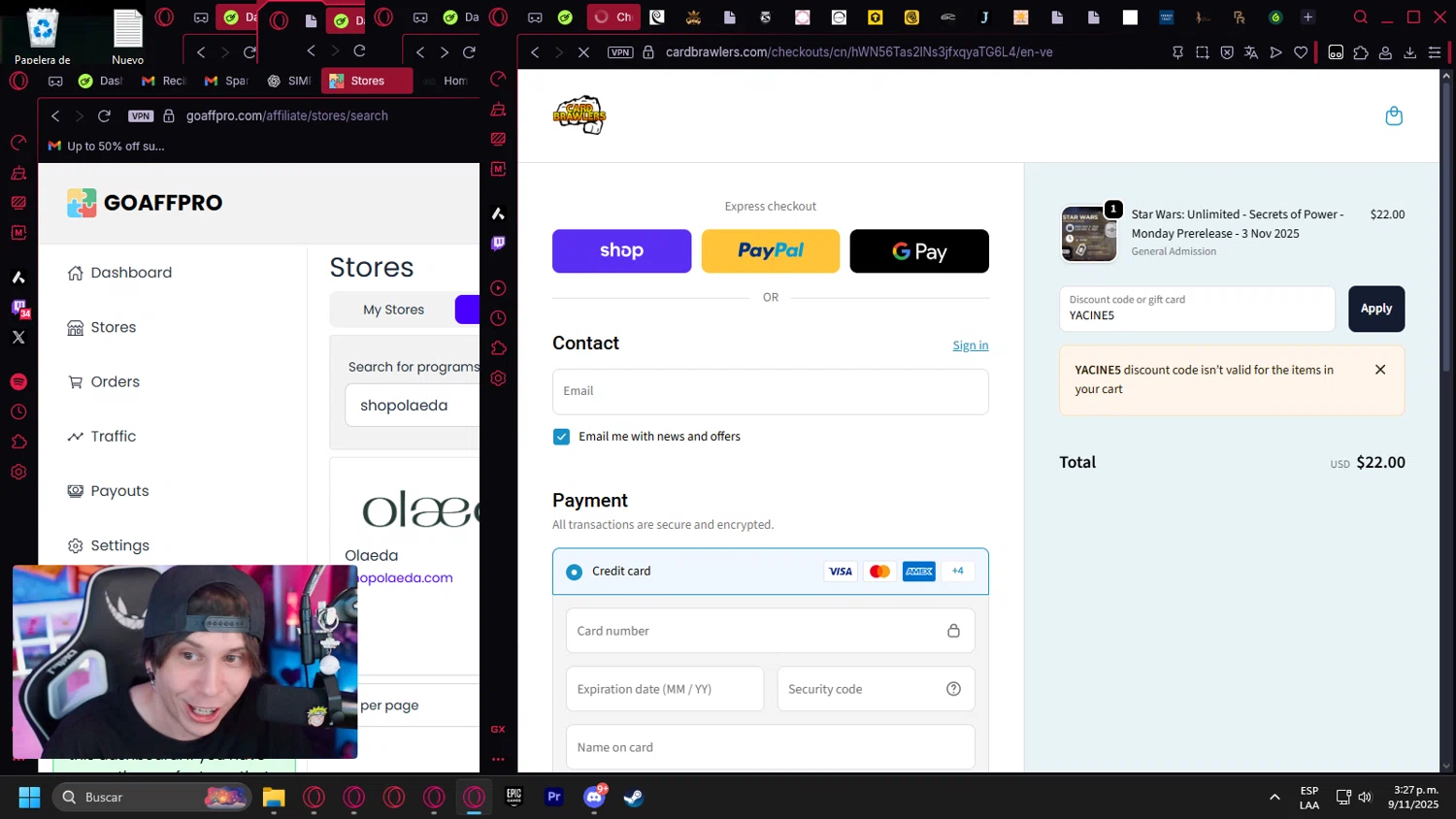Open Spotify in the GoAffPro window sidebar
Screen dimensions: 1456x819
(x=18, y=382)
